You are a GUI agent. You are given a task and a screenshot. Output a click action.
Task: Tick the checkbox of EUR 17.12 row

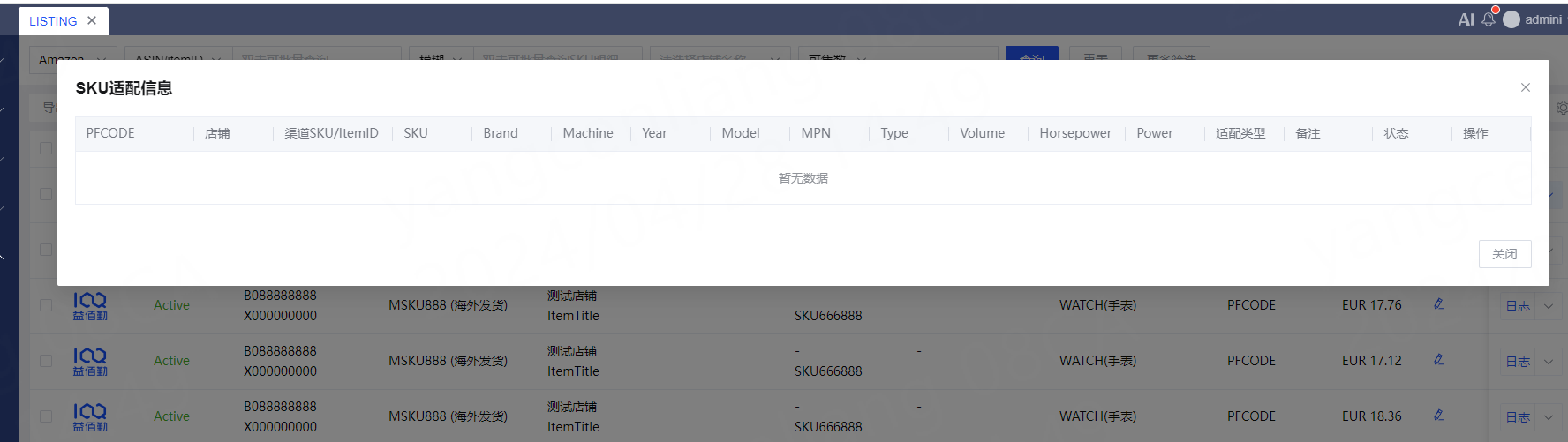[46, 361]
